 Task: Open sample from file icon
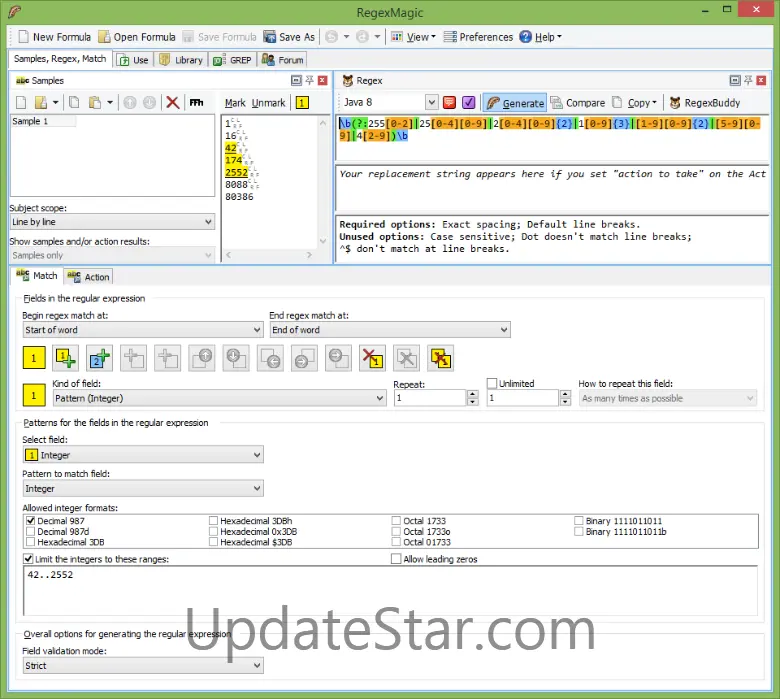[41, 102]
